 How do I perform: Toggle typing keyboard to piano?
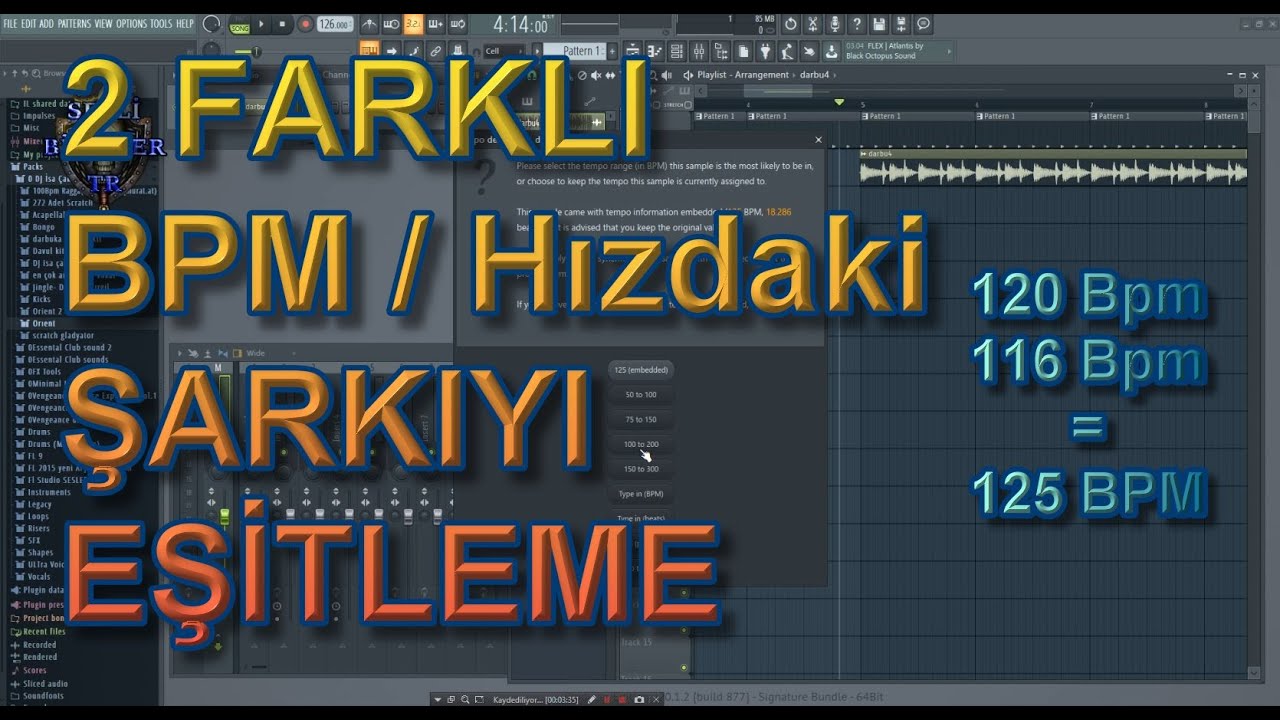point(370,51)
